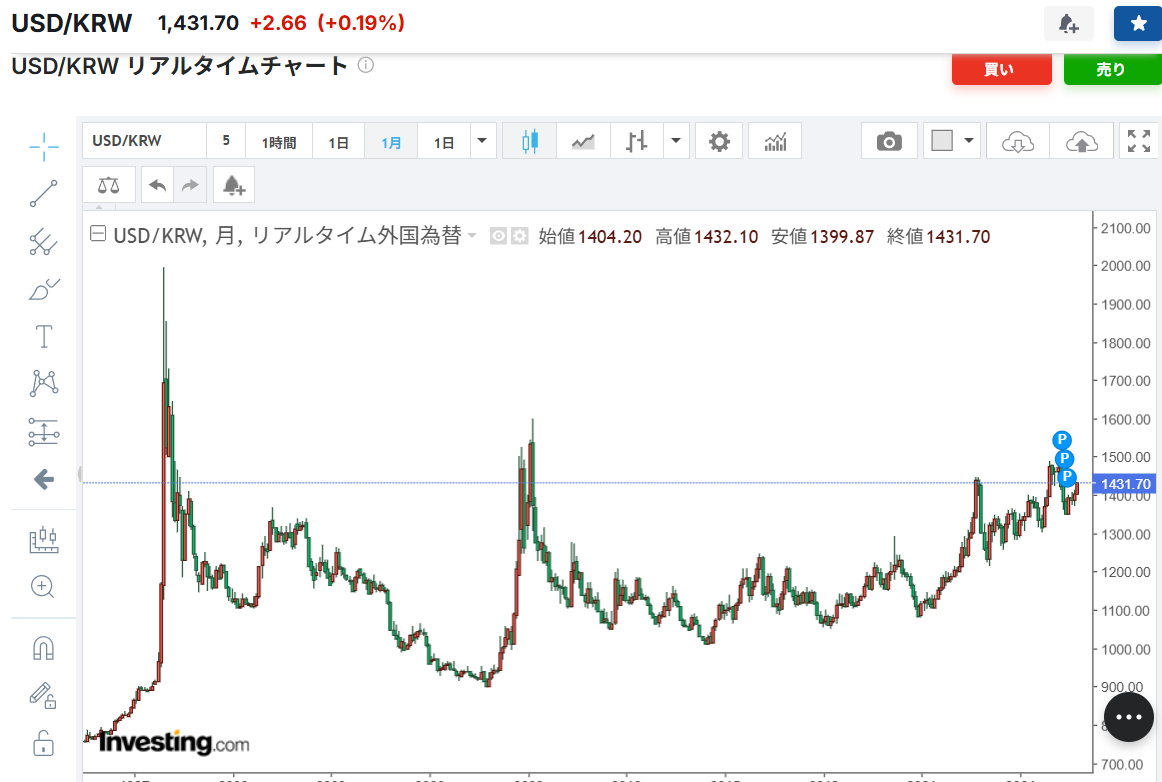1162x782 pixels.
Task: Toggle lock all drawing tools
Action: [44, 742]
